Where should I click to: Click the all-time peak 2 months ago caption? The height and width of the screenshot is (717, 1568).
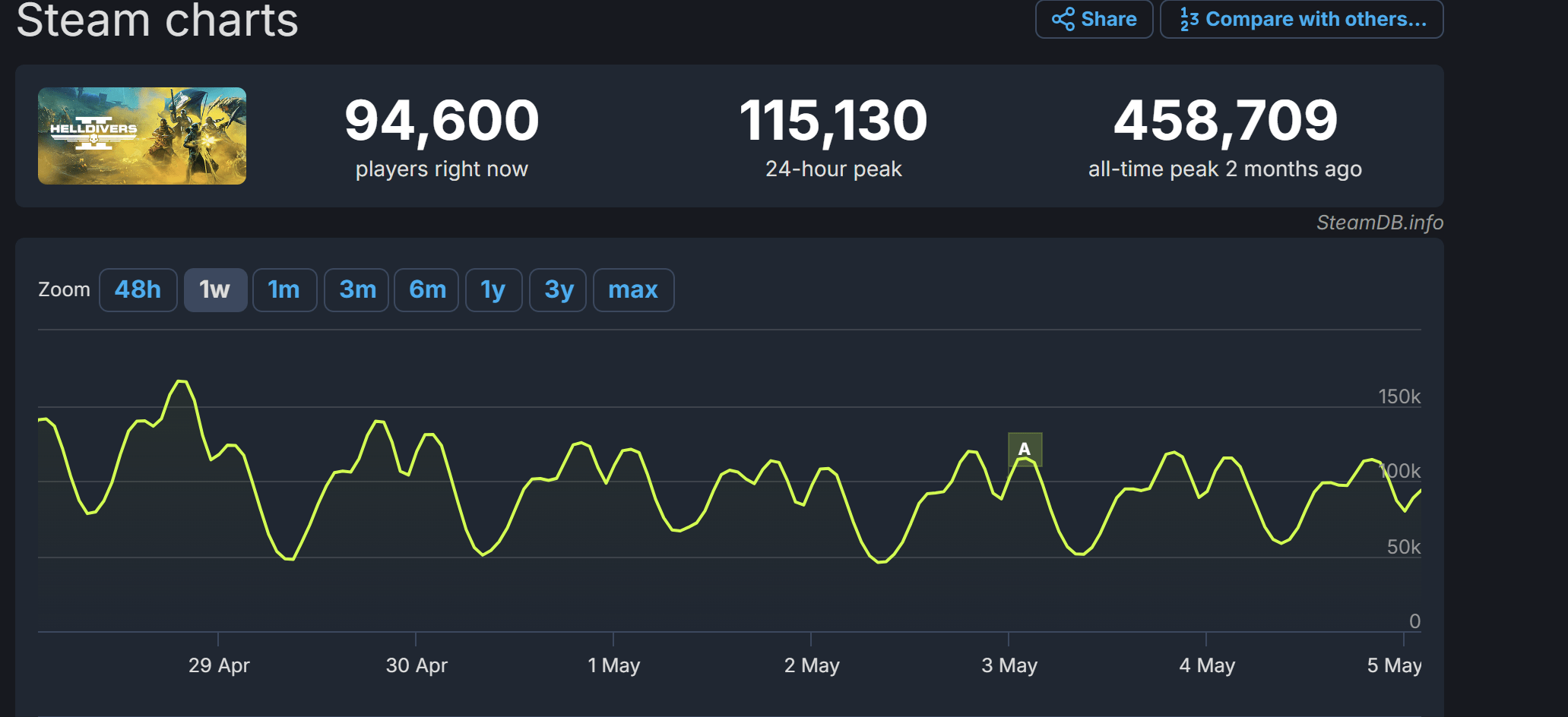click(x=1225, y=169)
